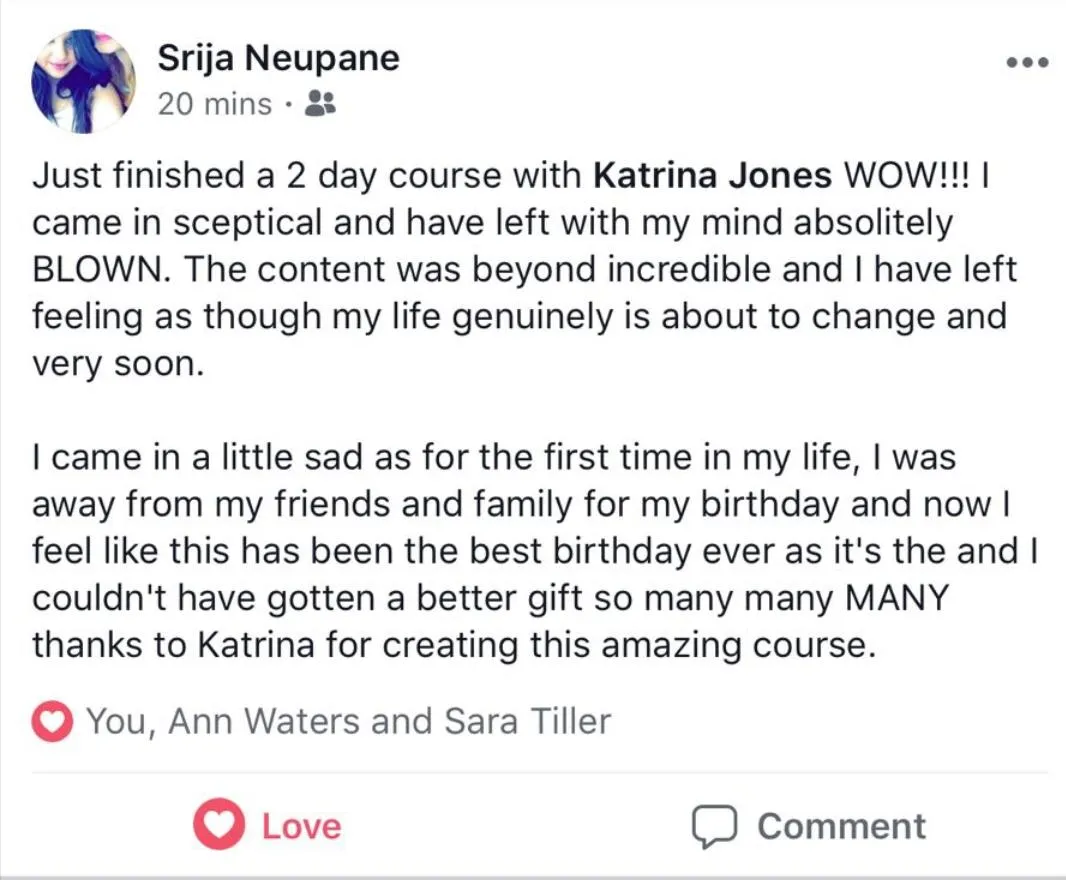This screenshot has width=1066, height=880.
Task: Click the small heart reaction icon above the divider
Action: point(51,721)
